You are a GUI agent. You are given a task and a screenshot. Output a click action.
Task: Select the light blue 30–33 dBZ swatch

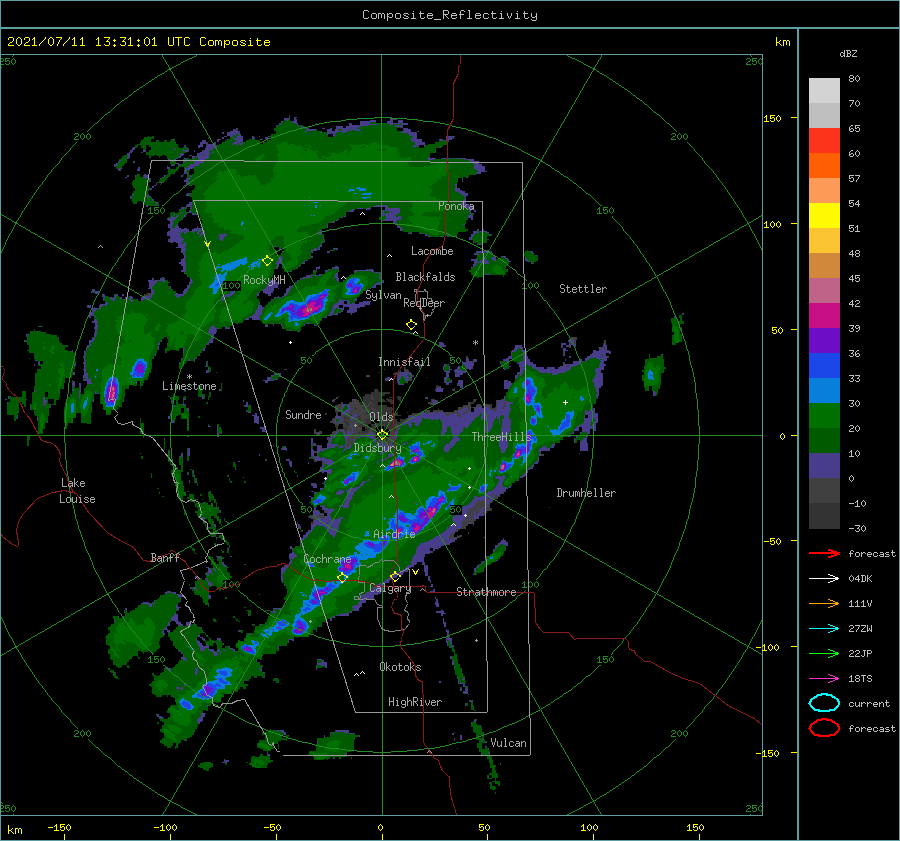click(x=824, y=391)
